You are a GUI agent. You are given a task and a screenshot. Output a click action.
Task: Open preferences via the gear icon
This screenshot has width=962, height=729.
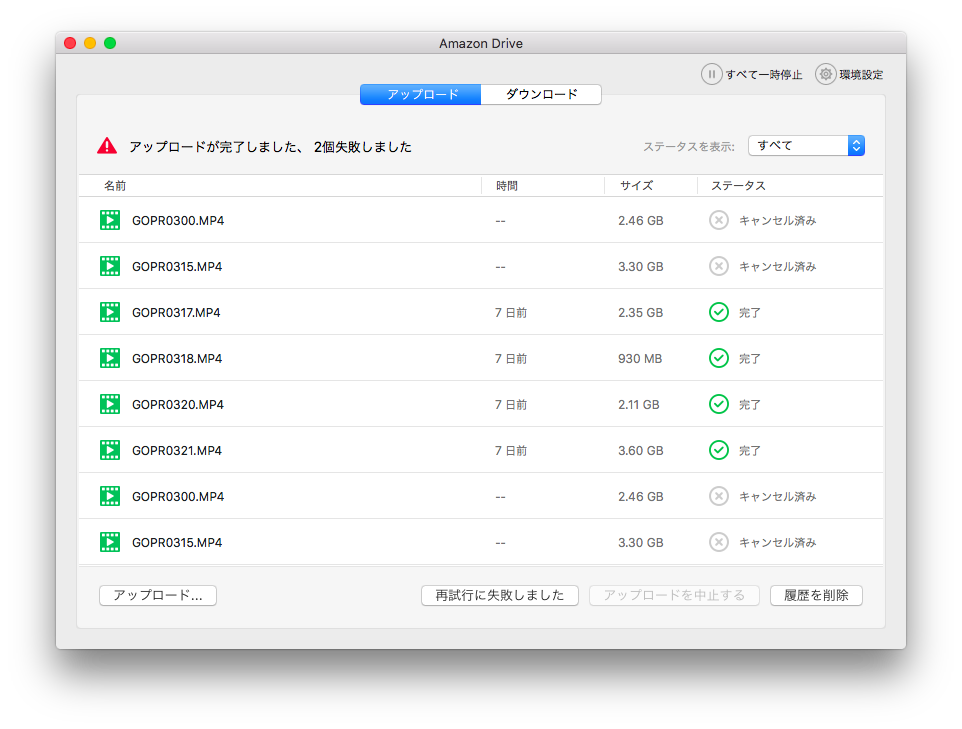[x=826, y=74]
